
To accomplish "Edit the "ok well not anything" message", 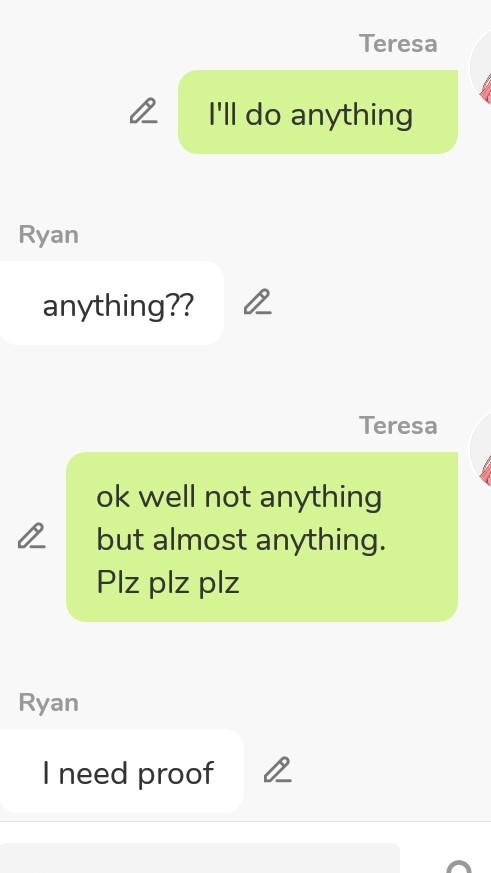I will 32,536.
